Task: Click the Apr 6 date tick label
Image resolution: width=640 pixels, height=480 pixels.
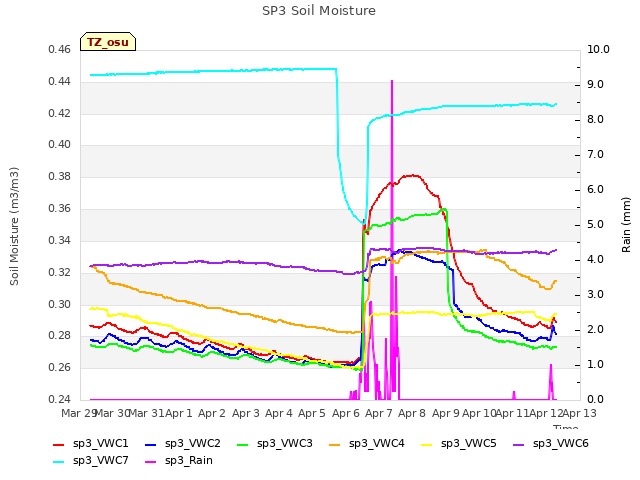Action: tap(346, 413)
